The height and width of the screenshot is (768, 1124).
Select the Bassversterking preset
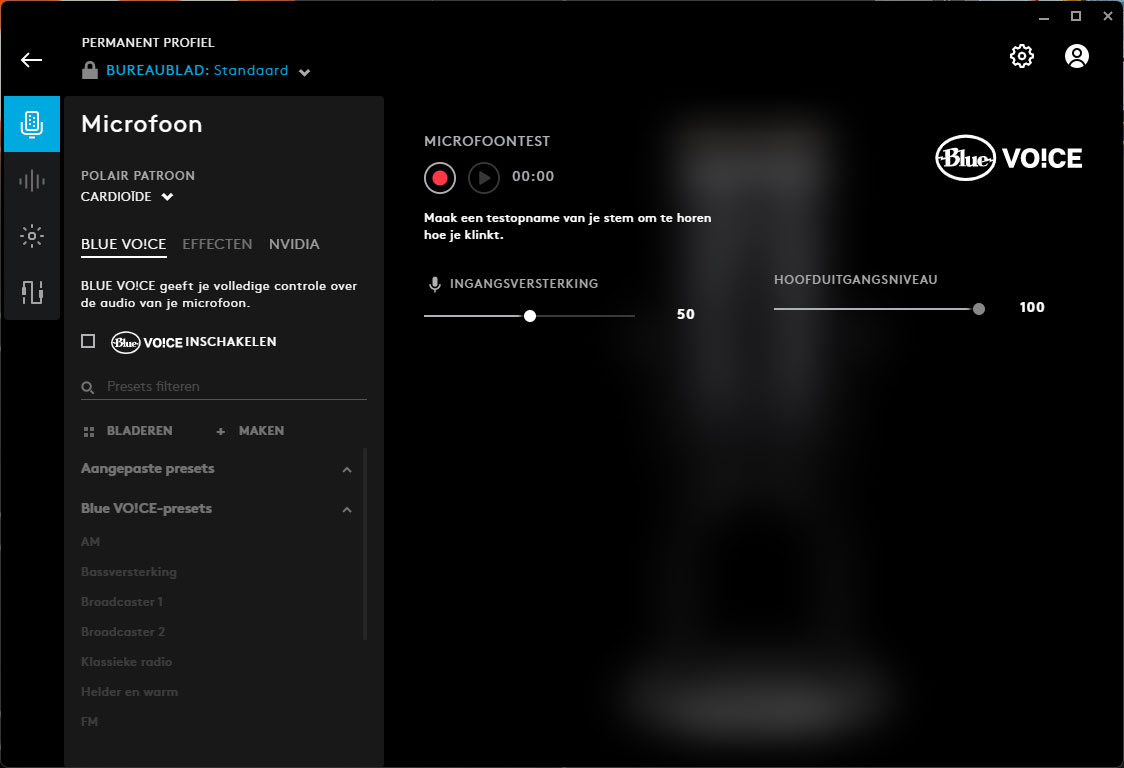click(129, 572)
